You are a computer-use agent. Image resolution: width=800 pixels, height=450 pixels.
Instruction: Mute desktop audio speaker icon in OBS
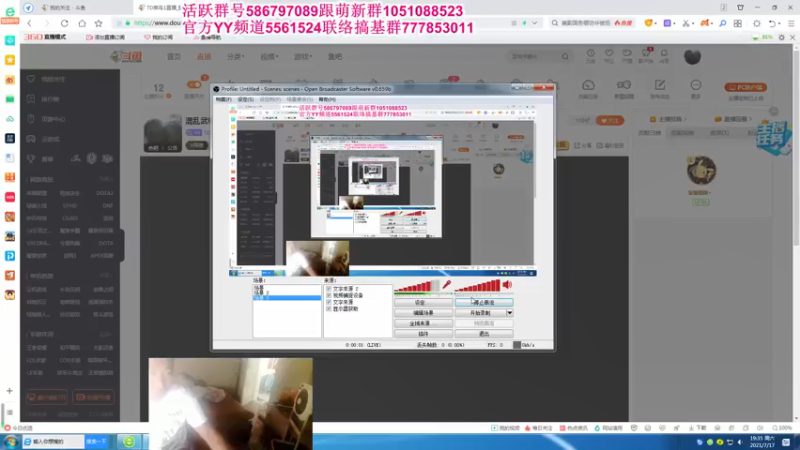coord(507,285)
